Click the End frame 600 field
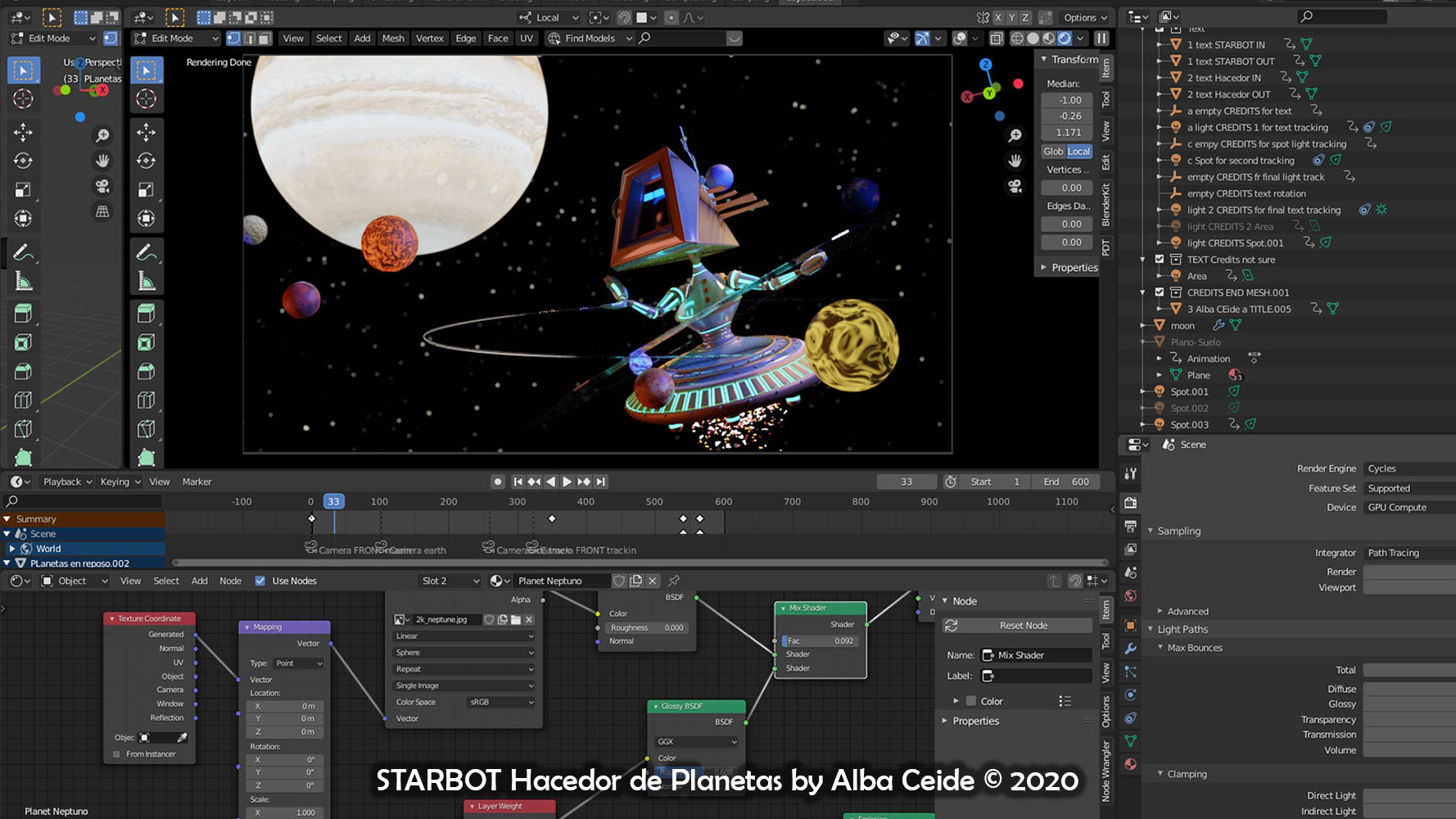The height and width of the screenshot is (819, 1456). pyautogui.click(x=1065, y=482)
